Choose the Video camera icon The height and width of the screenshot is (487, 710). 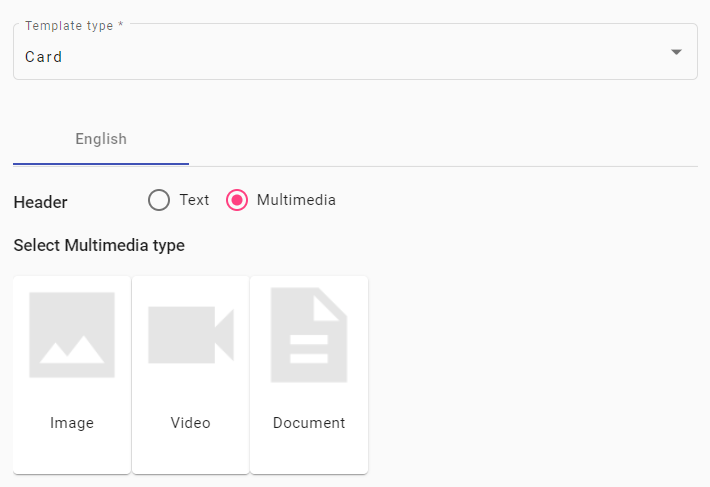[191, 335]
